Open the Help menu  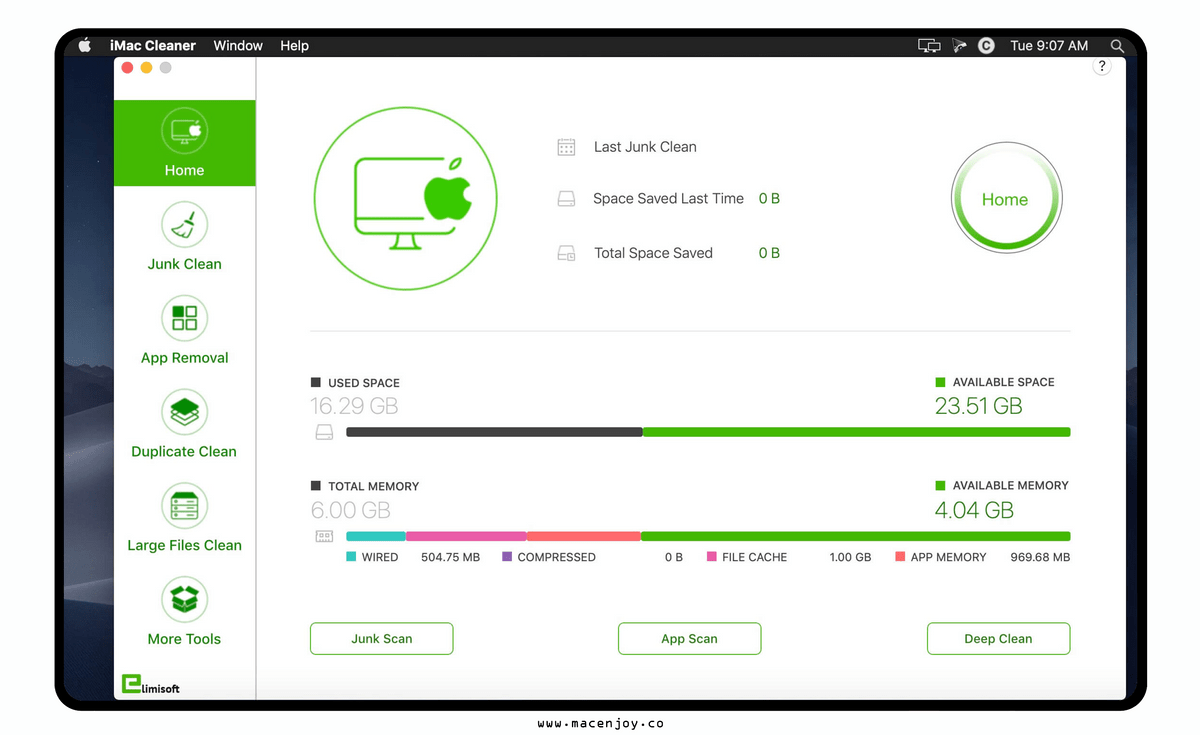294,46
